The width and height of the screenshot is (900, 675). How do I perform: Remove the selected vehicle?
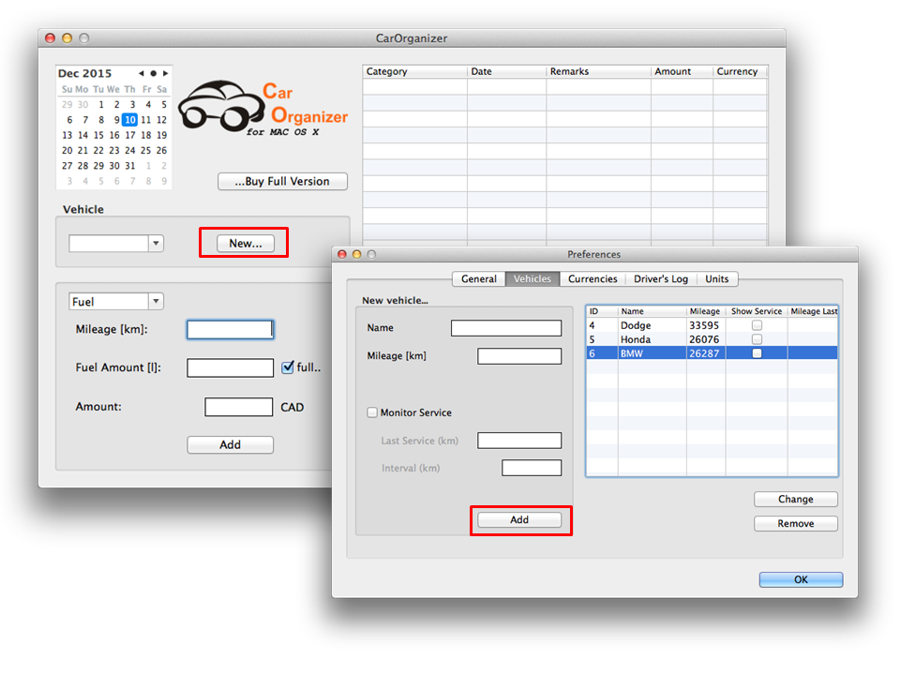click(x=795, y=523)
